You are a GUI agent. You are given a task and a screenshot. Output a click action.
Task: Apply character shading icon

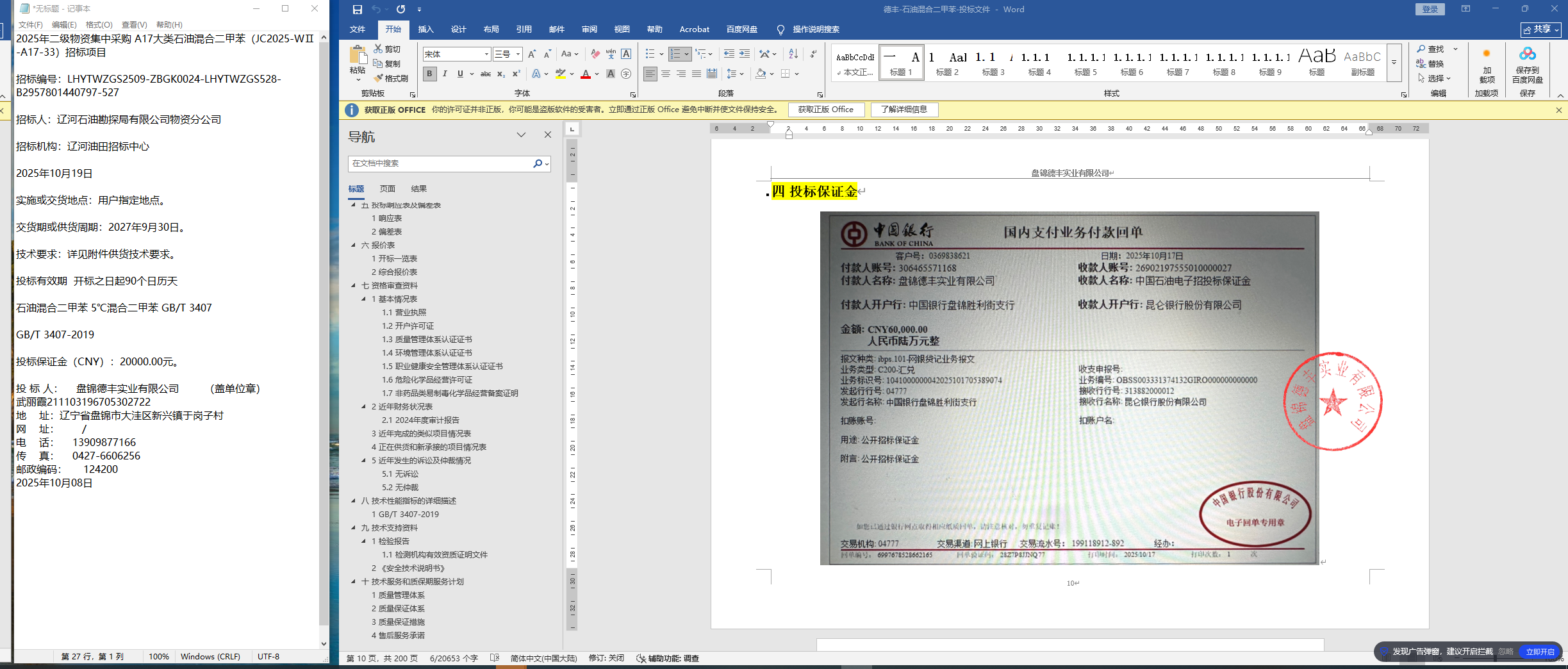point(611,74)
